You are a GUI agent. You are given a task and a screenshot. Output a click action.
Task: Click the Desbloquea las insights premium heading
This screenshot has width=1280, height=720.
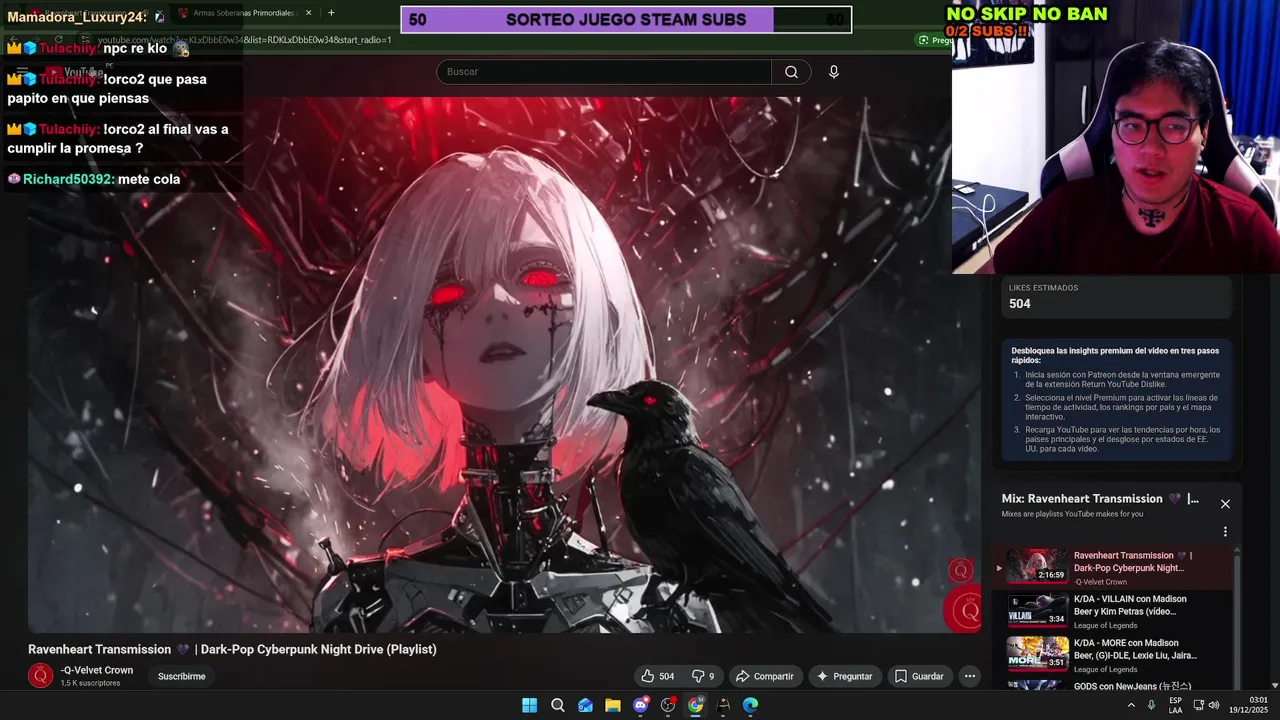coord(1115,355)
